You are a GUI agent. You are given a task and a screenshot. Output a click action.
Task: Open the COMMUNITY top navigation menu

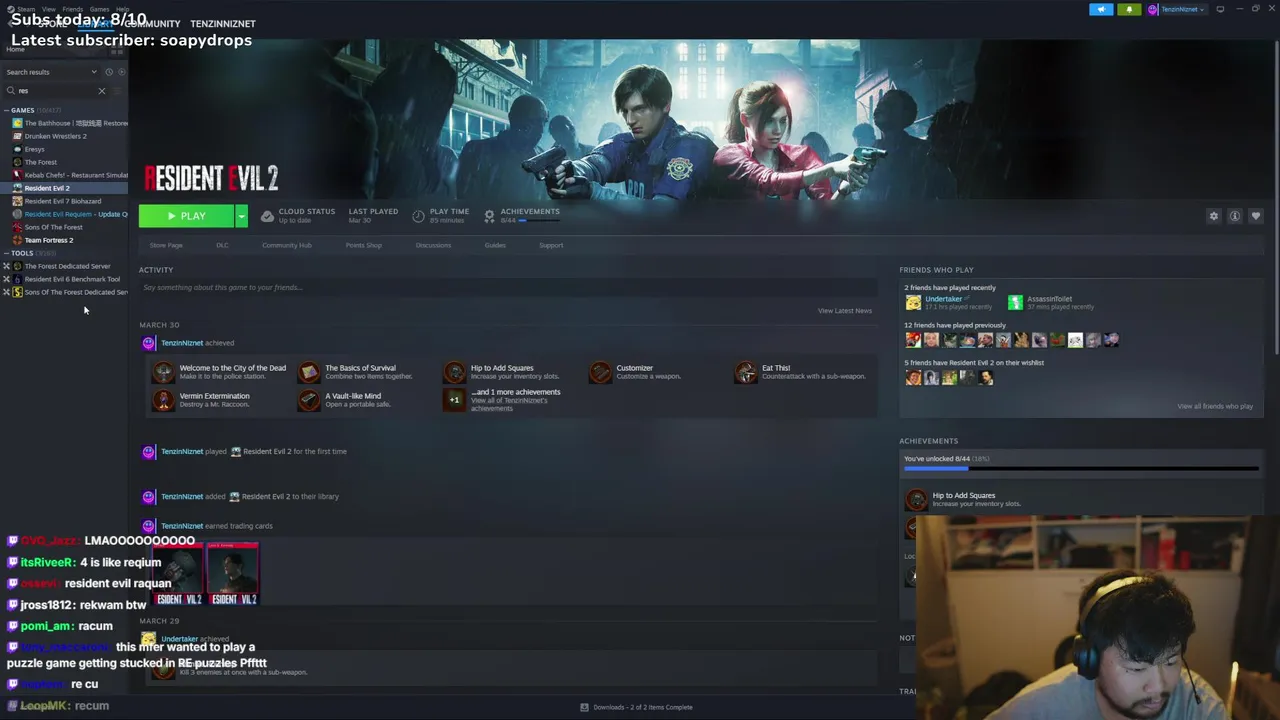153,23
